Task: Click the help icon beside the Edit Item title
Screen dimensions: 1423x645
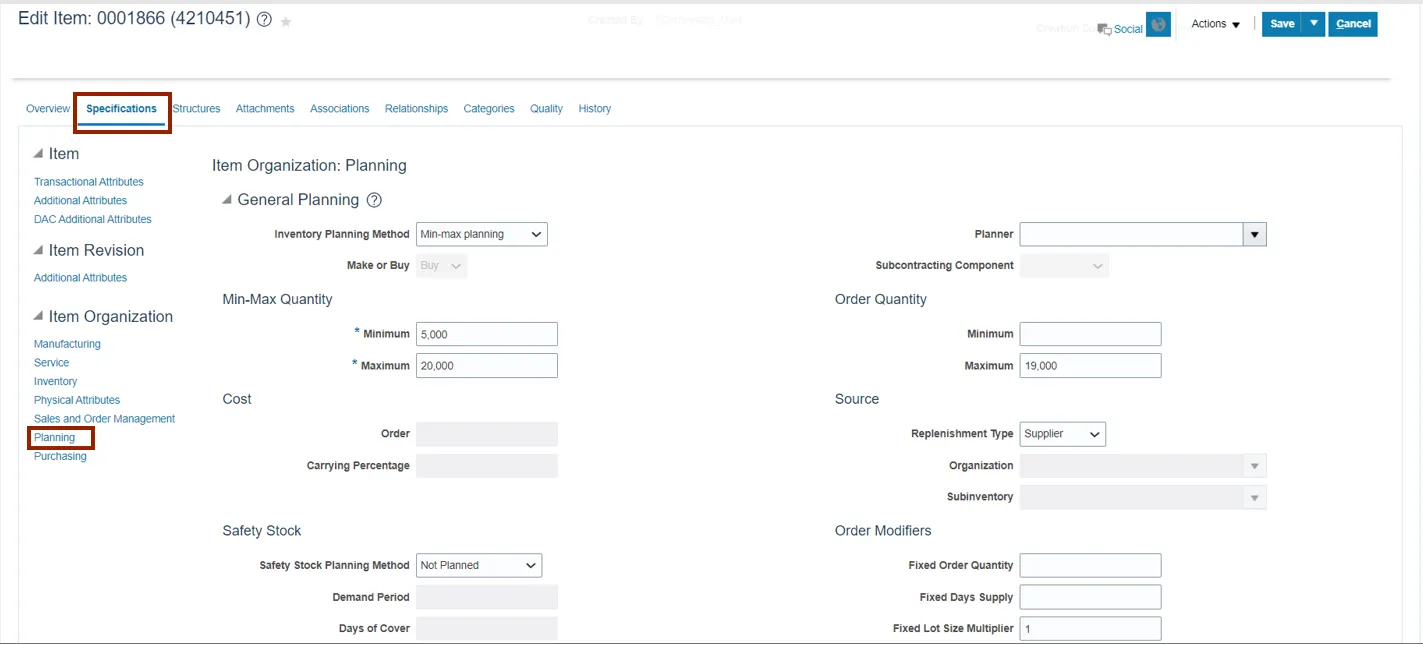Action: [x=264, y=20]
